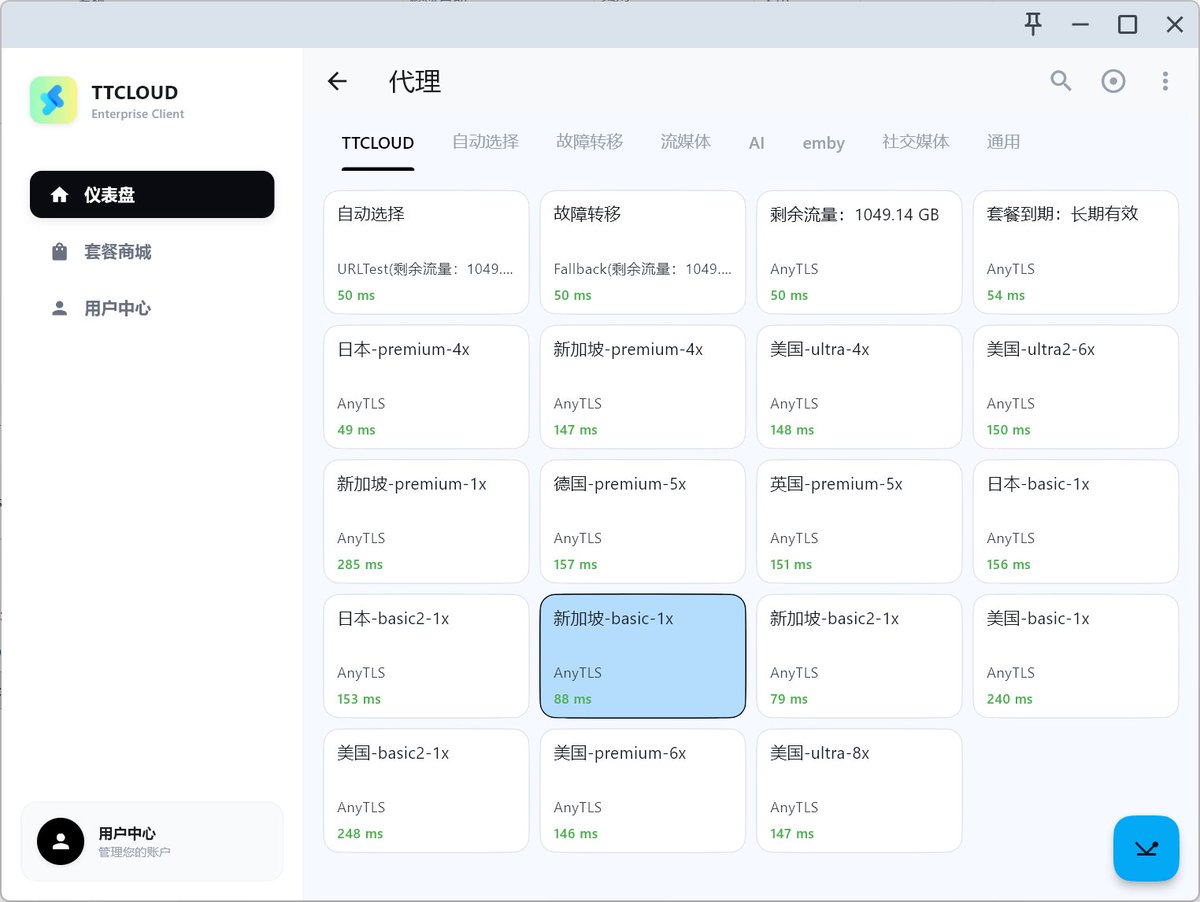Click the 54 ms latency value
This screenshot has width=1200, height=902.
(x=1006, y=295)
